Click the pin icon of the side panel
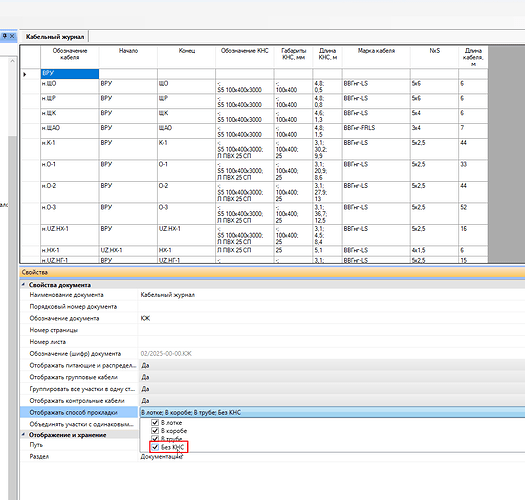The image size is (525, 500). pos(5,36)
